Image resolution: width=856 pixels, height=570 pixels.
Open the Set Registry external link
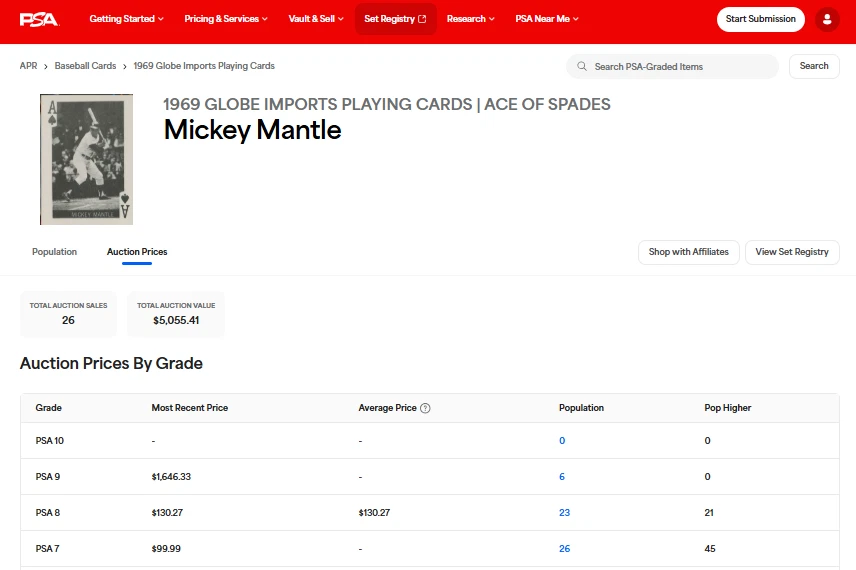pyautogui.click(x=395, y=19)
